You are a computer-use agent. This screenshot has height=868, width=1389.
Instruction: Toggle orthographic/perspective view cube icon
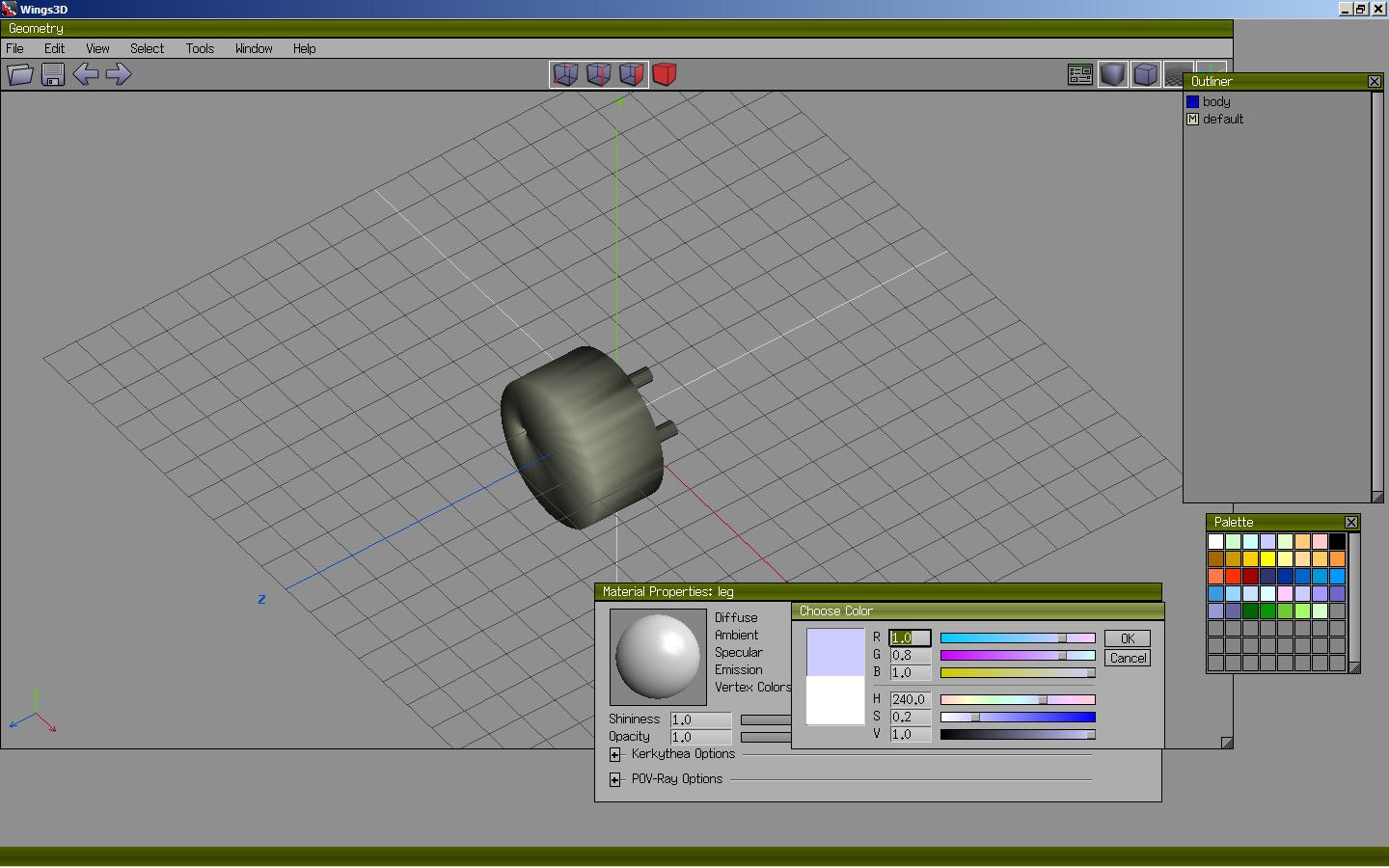pyautogui.click(x=1145, y=74)
